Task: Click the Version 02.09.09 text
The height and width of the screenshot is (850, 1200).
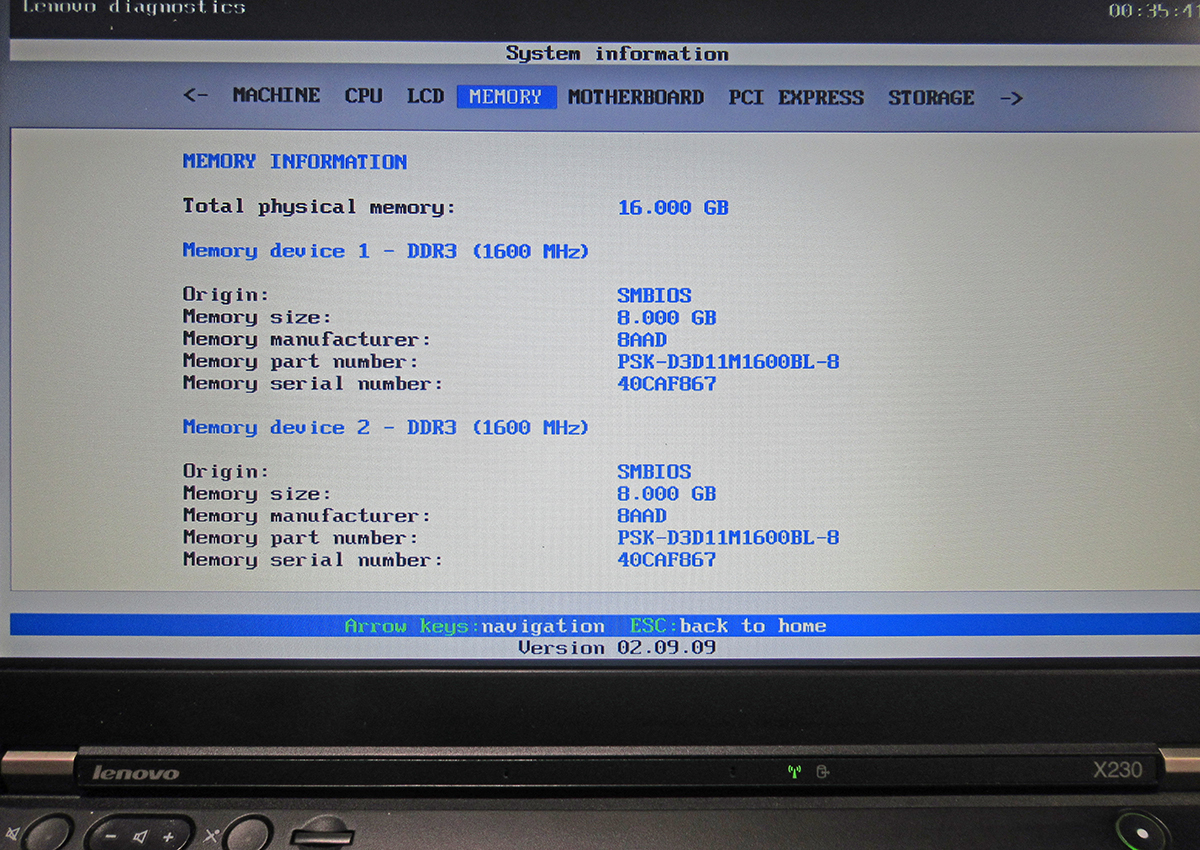Action: 617,648
